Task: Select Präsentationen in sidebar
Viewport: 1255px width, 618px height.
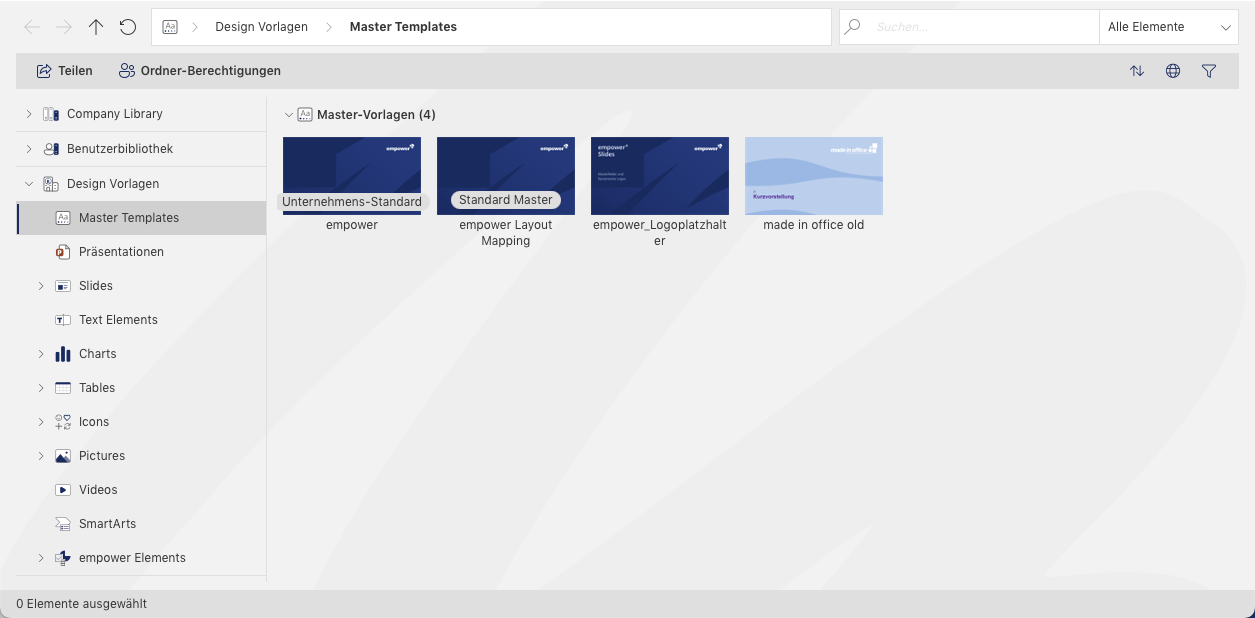Action: (142, 252)
